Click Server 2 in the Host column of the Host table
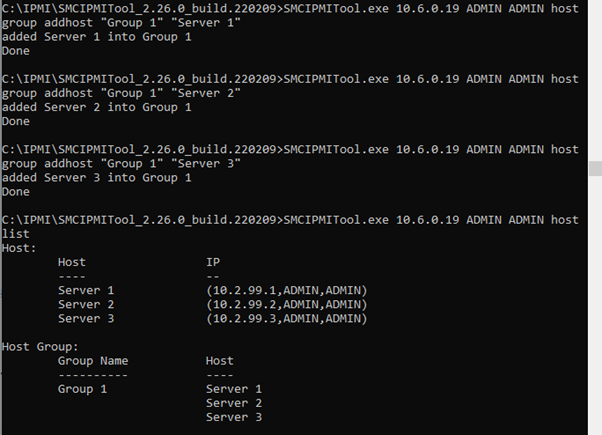 pyautogui.click(x=86, y=304)
